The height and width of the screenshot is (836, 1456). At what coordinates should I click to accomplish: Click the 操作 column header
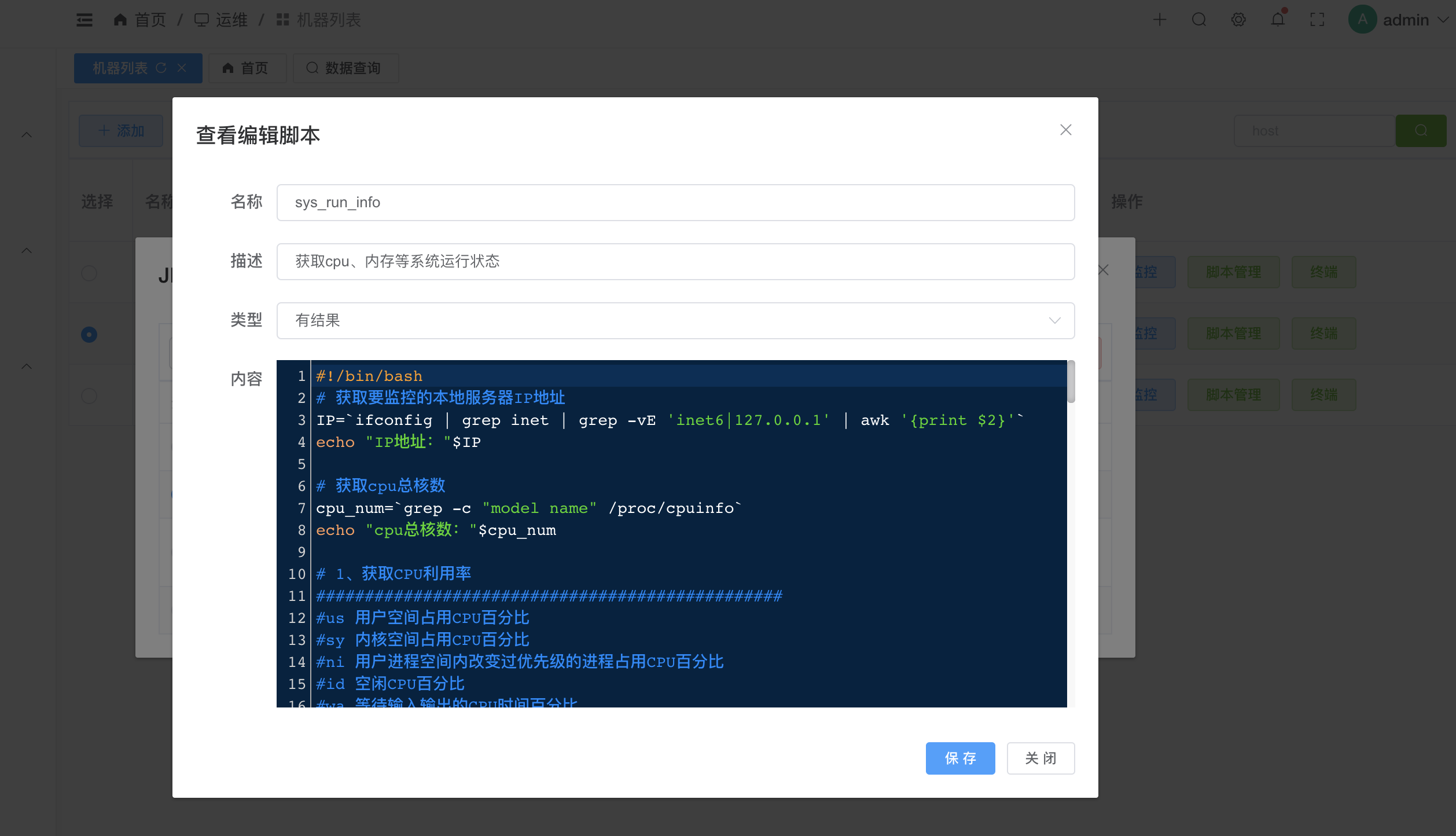[1127, 201]
